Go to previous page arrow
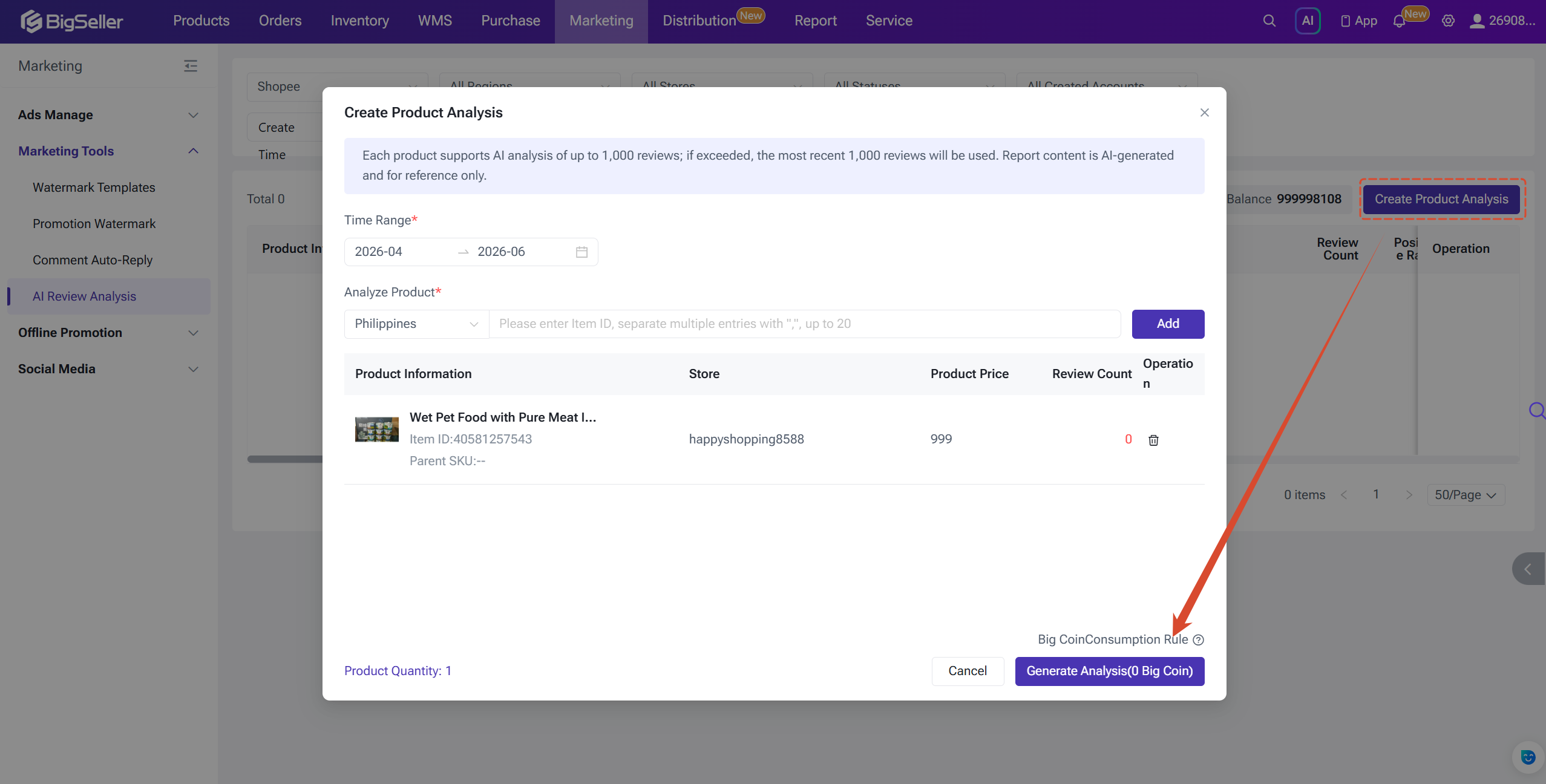Viewport: 1546px width, 784px height. click(1344, 495)
